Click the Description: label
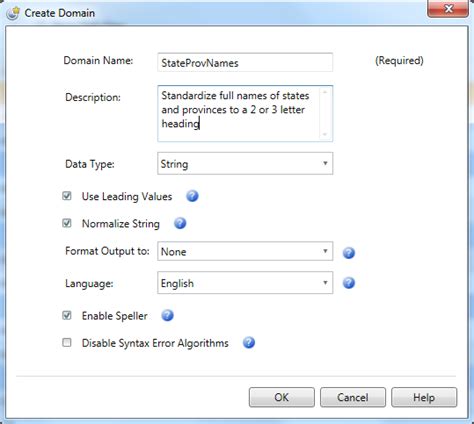This screenshot has height=424, width=474. click(93, 98)
